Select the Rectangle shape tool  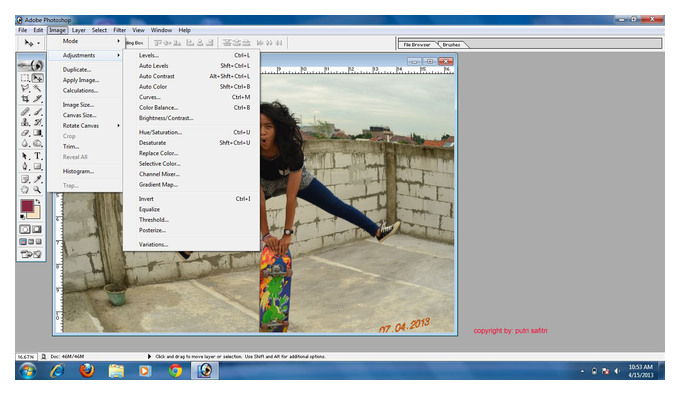coord(38,166)
